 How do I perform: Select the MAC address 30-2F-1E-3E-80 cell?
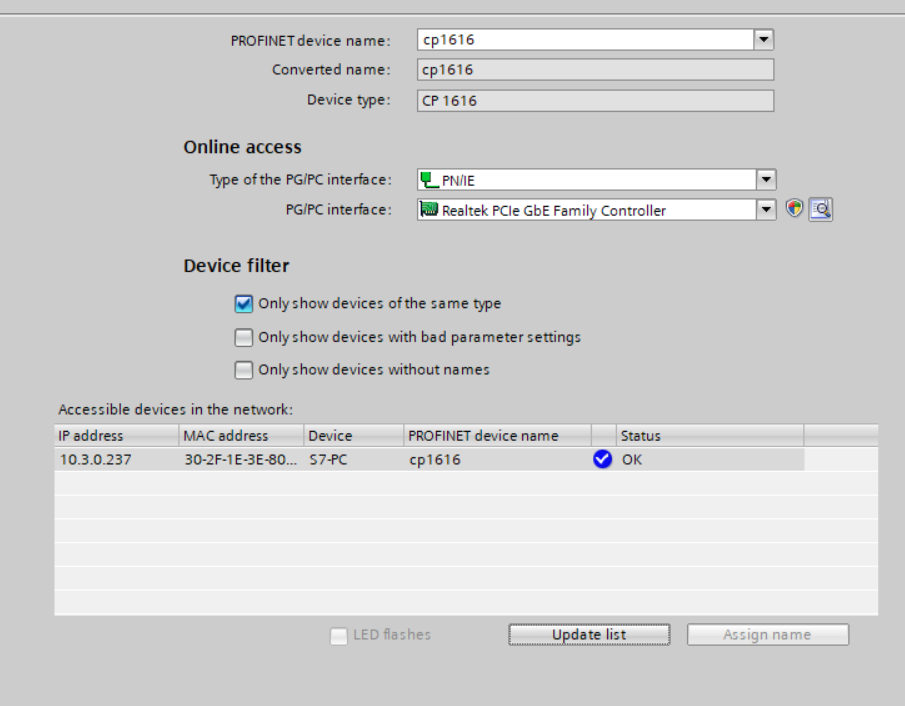coord(241,460)
